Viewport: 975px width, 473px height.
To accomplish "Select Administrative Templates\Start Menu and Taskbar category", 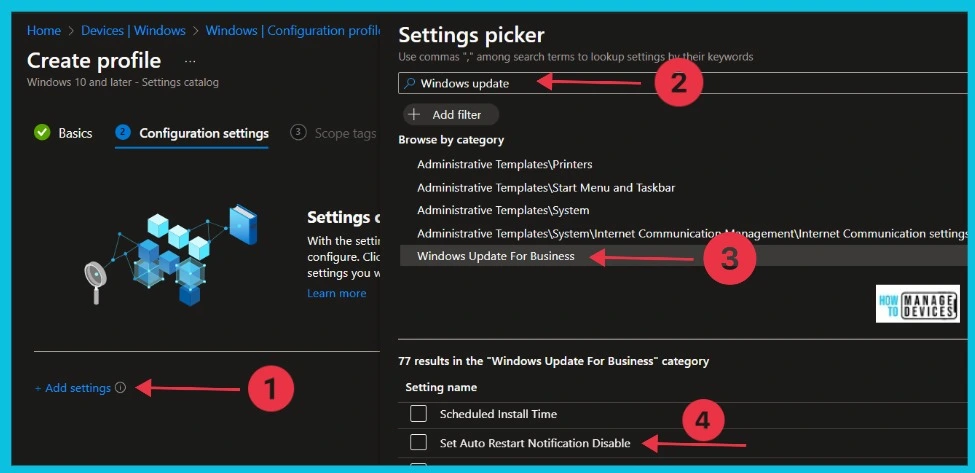I will pos(546,188).
